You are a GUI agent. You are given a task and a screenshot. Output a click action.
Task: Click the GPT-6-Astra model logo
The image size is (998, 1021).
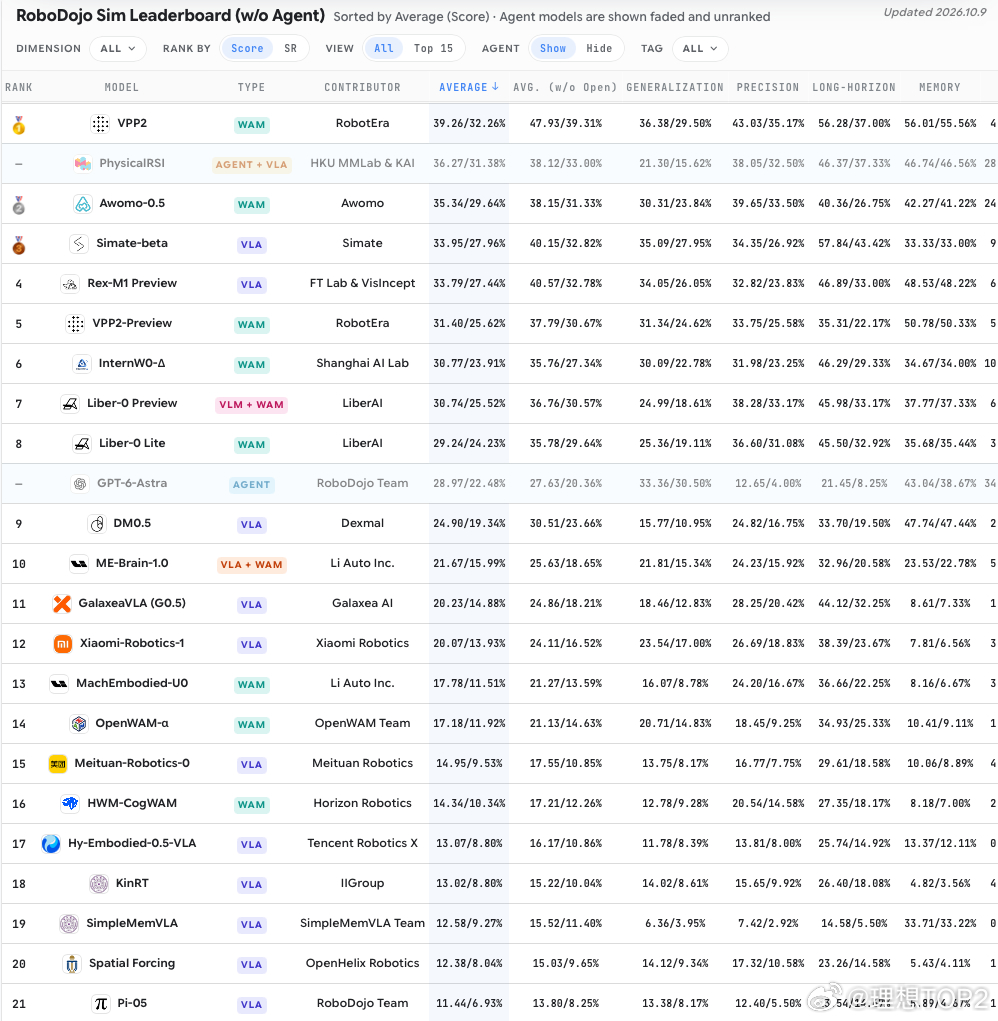(x=80, y=484)
